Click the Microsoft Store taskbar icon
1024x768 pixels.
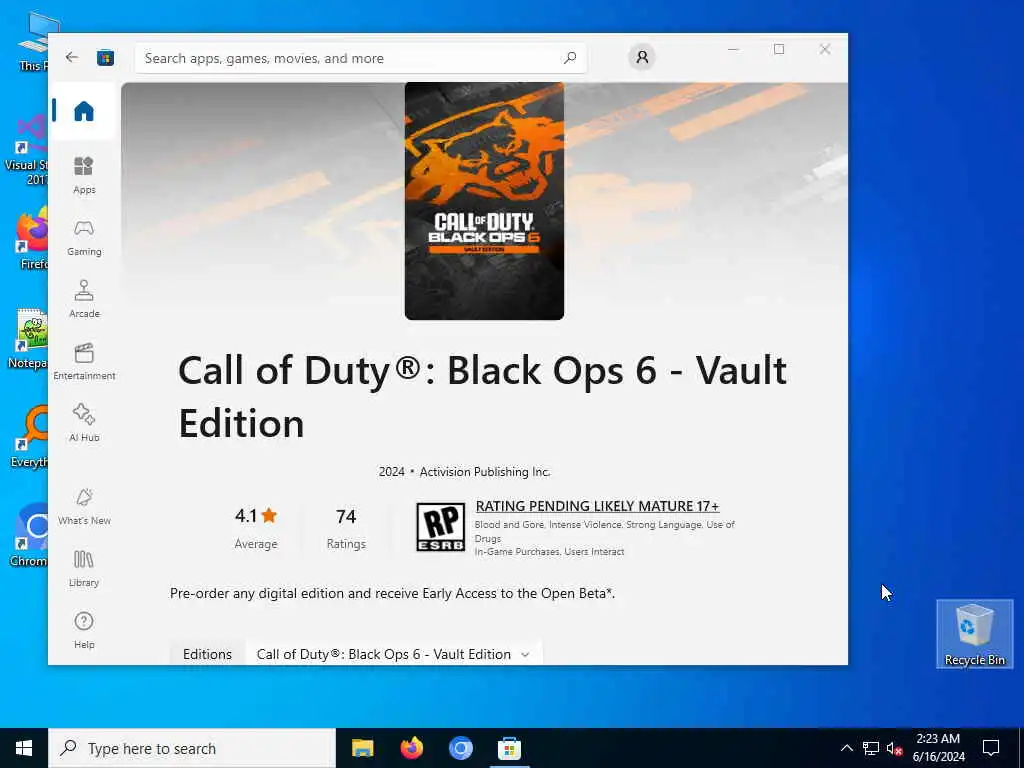[x=509, y=748]
